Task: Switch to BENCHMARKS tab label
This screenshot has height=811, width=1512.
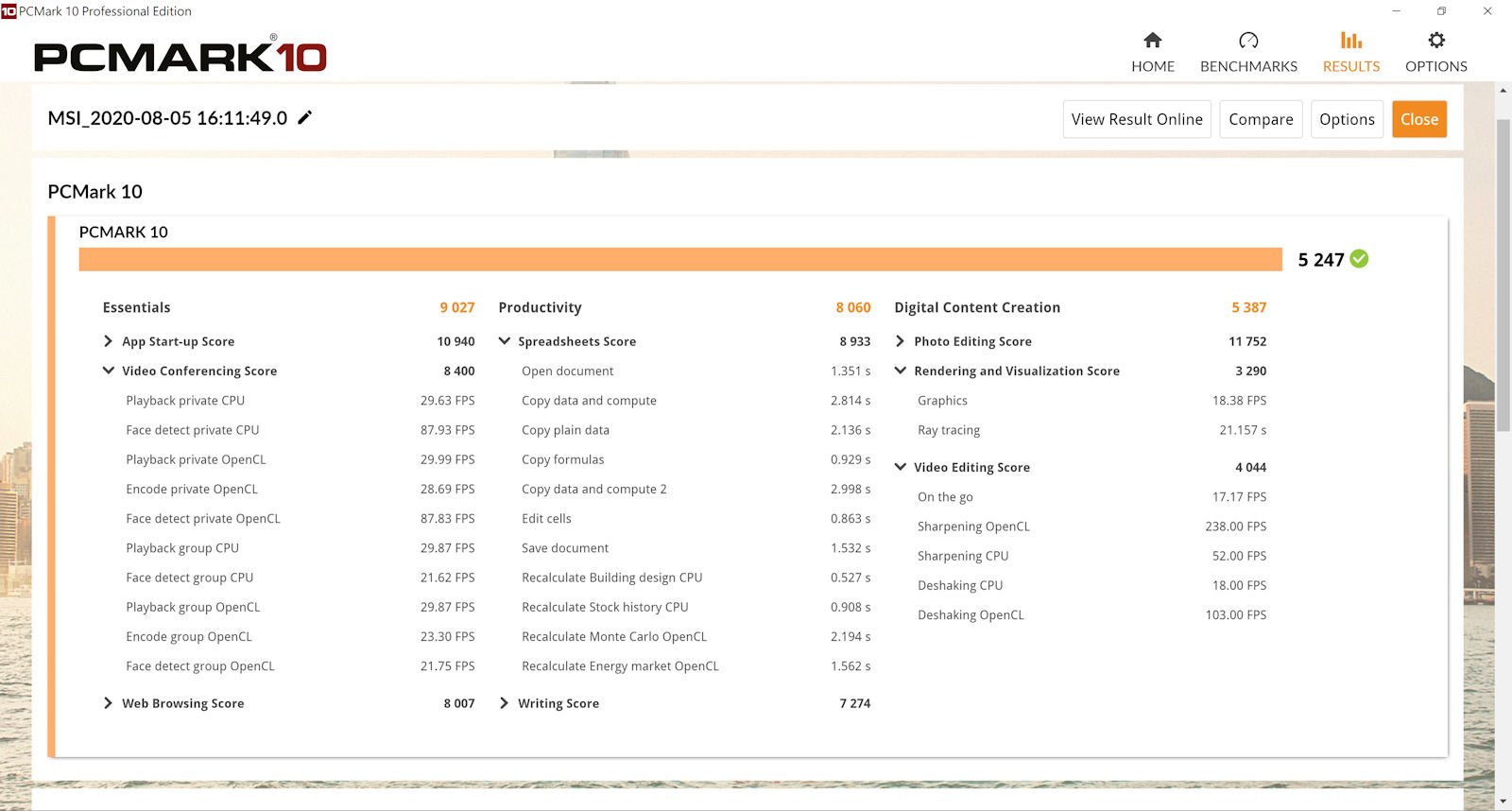Action: coord(1248,66)
